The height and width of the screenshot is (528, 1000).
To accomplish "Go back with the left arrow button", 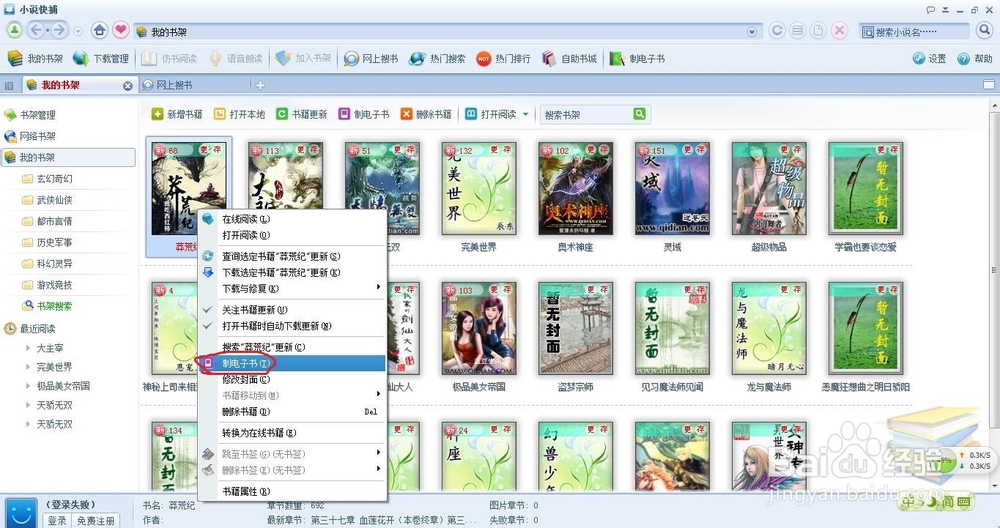I will click(x=37, y=30).
